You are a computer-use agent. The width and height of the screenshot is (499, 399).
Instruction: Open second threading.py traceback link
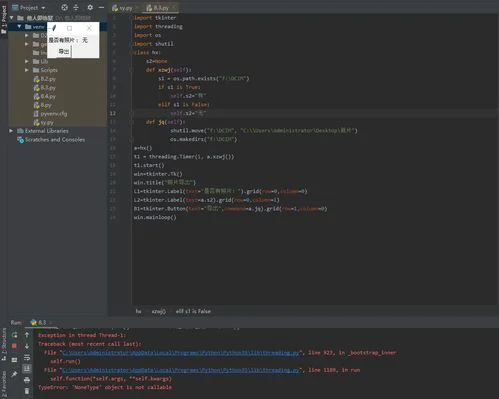(x=180, y=370)
